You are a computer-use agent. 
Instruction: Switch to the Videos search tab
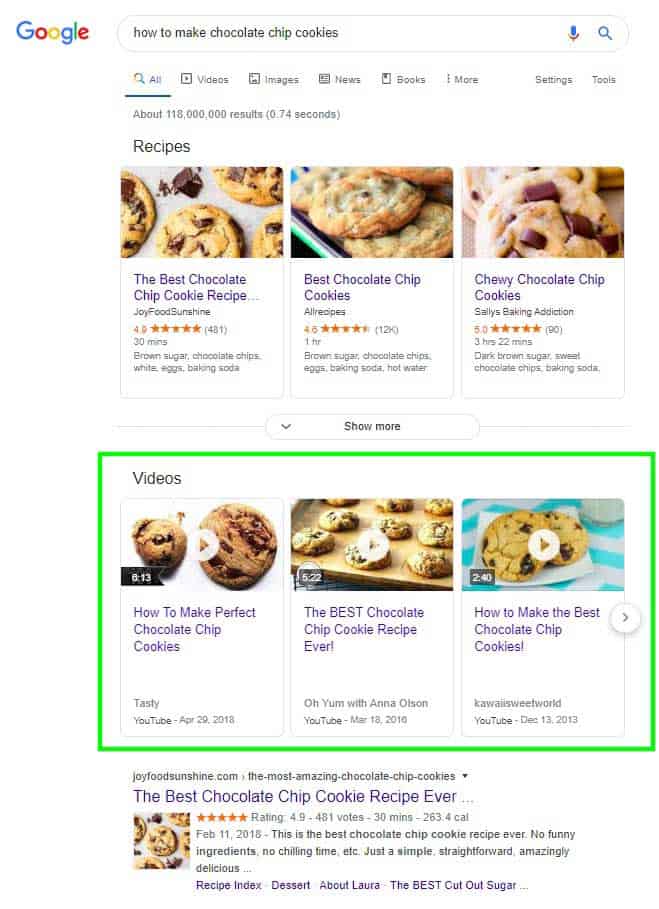[205, 79]
